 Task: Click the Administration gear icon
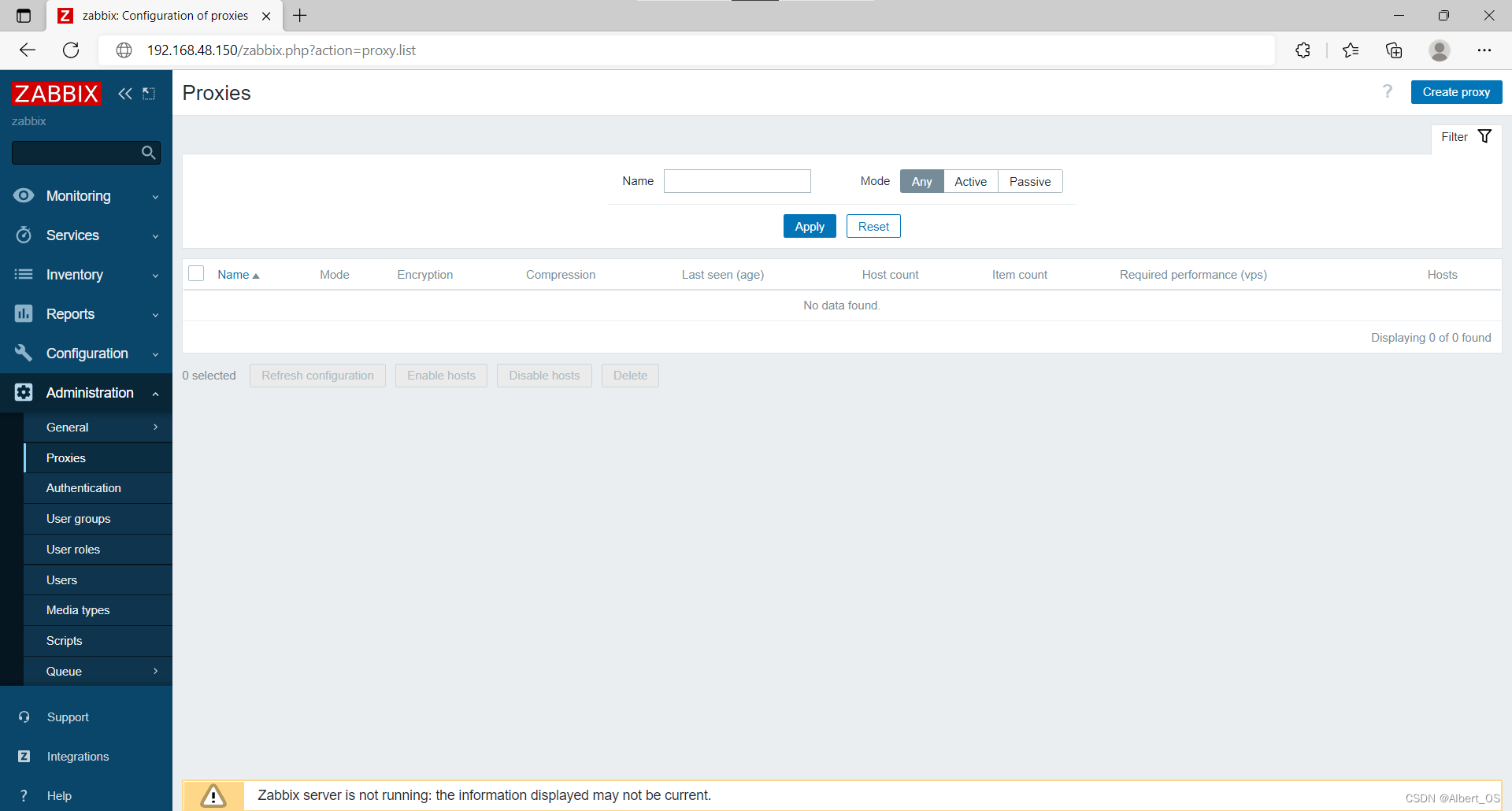pos(24,392)
